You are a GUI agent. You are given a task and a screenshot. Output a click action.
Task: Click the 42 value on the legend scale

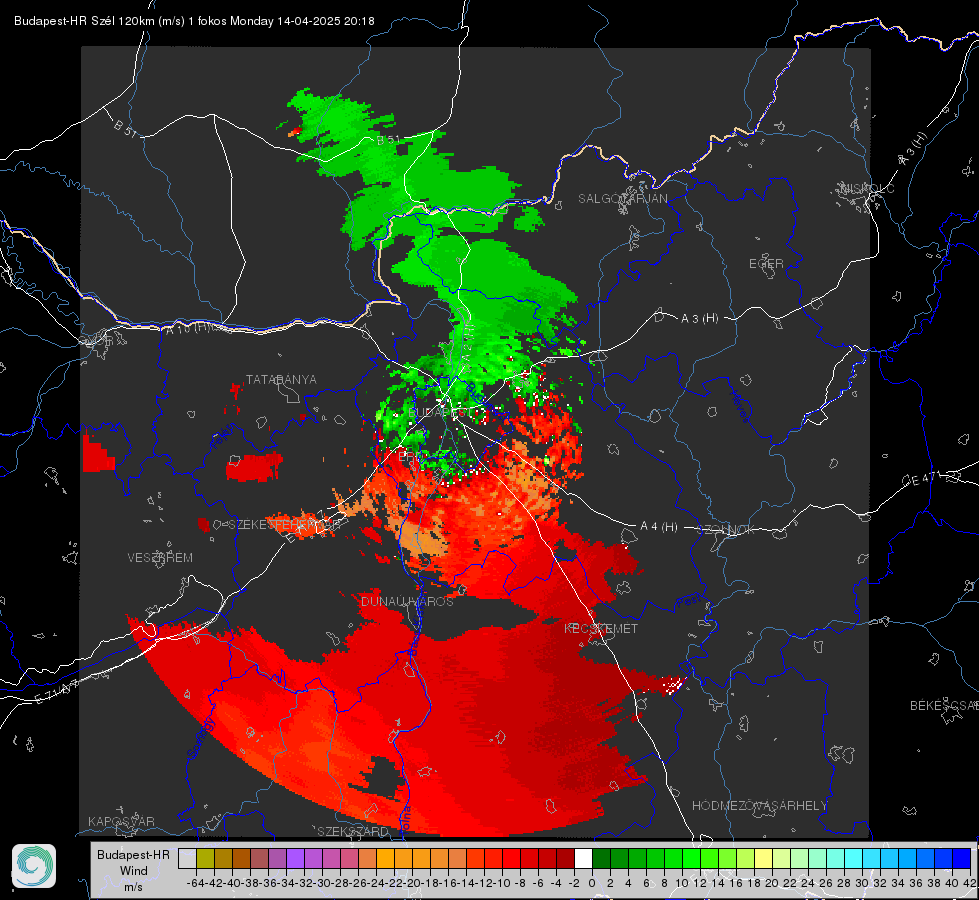tap(970, 883)
